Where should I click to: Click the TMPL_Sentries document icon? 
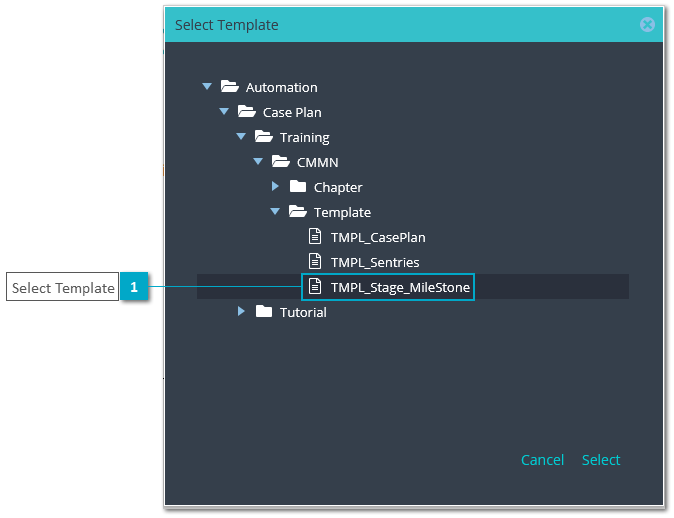coord(315,261)
